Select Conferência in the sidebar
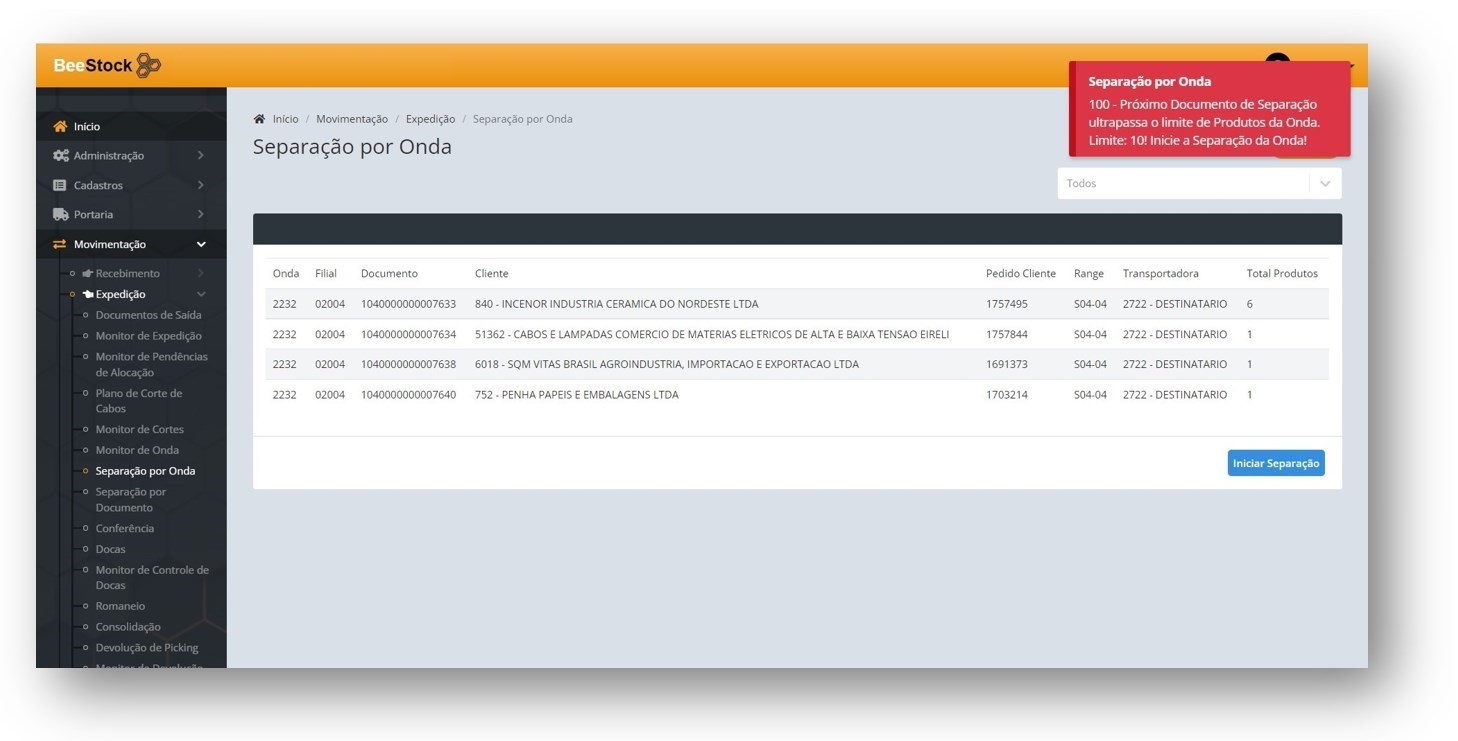This screenshot has height=741, width=1458. (x=124, y=529)
